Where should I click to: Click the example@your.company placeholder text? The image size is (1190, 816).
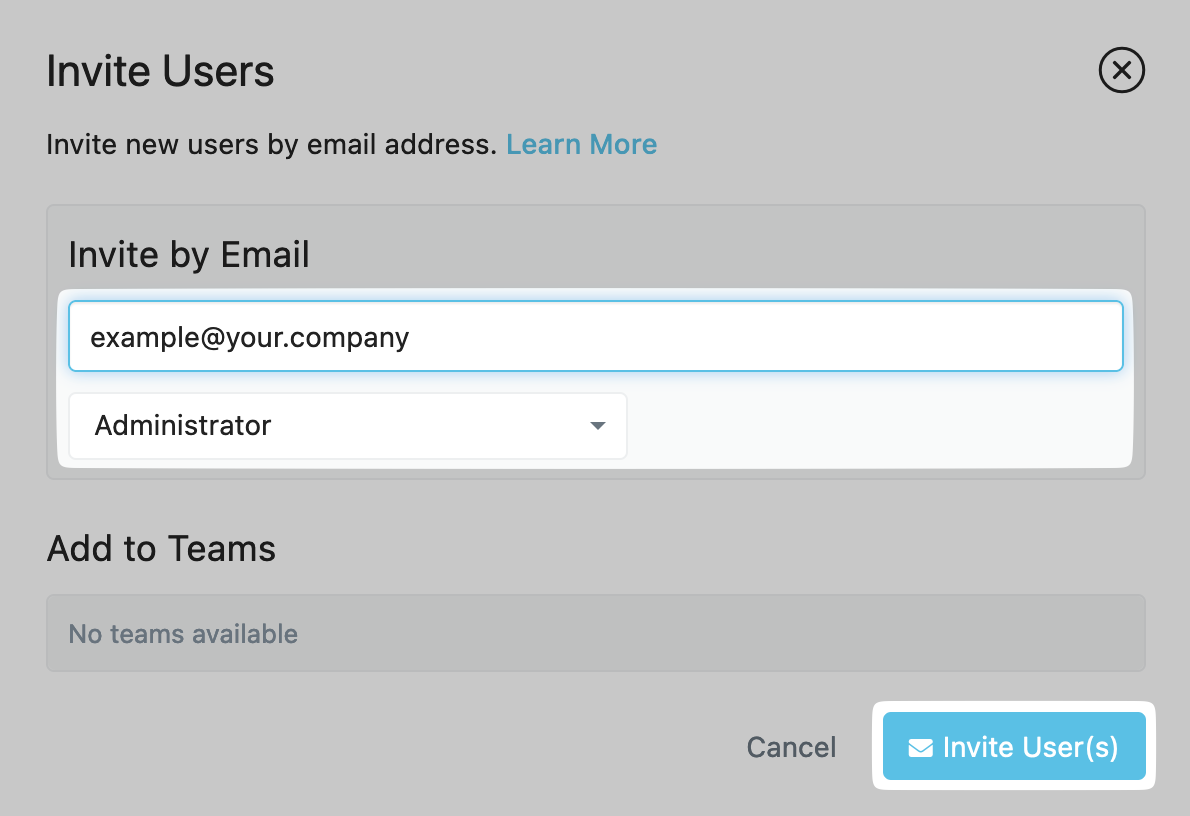[x=250, y=337]
